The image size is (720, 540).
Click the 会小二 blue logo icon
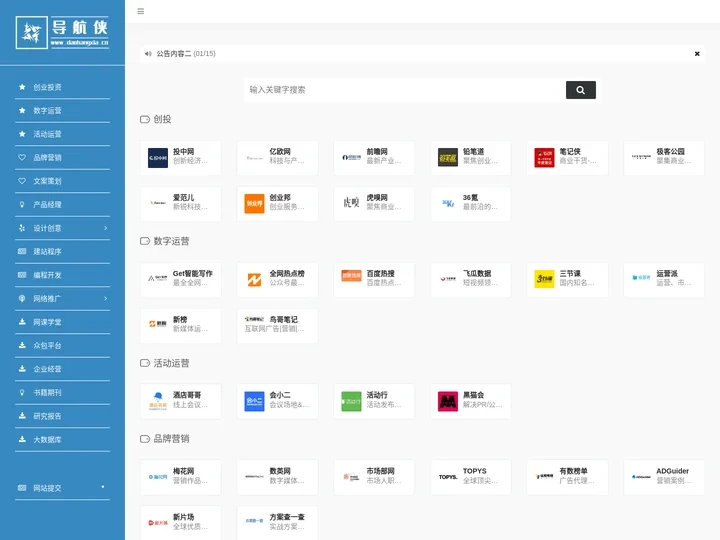point(254,401)
